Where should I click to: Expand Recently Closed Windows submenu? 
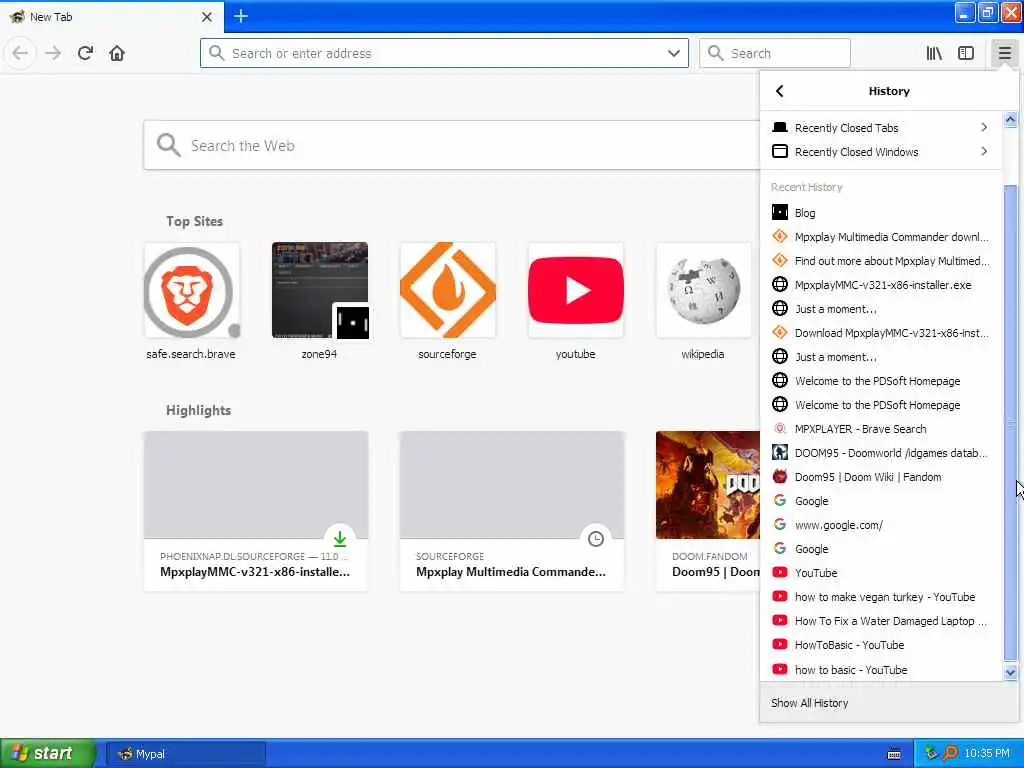880,152
